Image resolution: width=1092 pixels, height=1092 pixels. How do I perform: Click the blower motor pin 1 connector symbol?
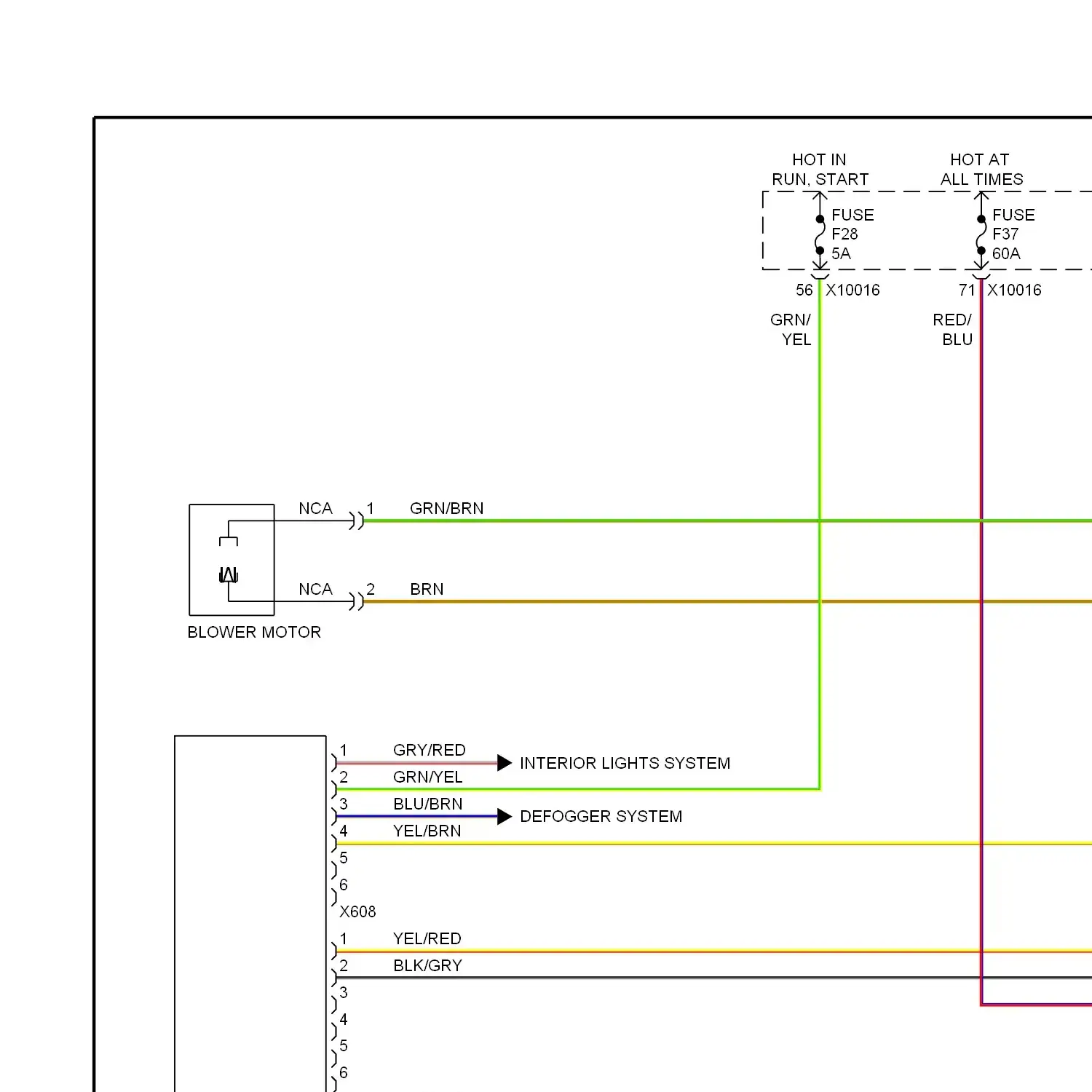(356, 521)
